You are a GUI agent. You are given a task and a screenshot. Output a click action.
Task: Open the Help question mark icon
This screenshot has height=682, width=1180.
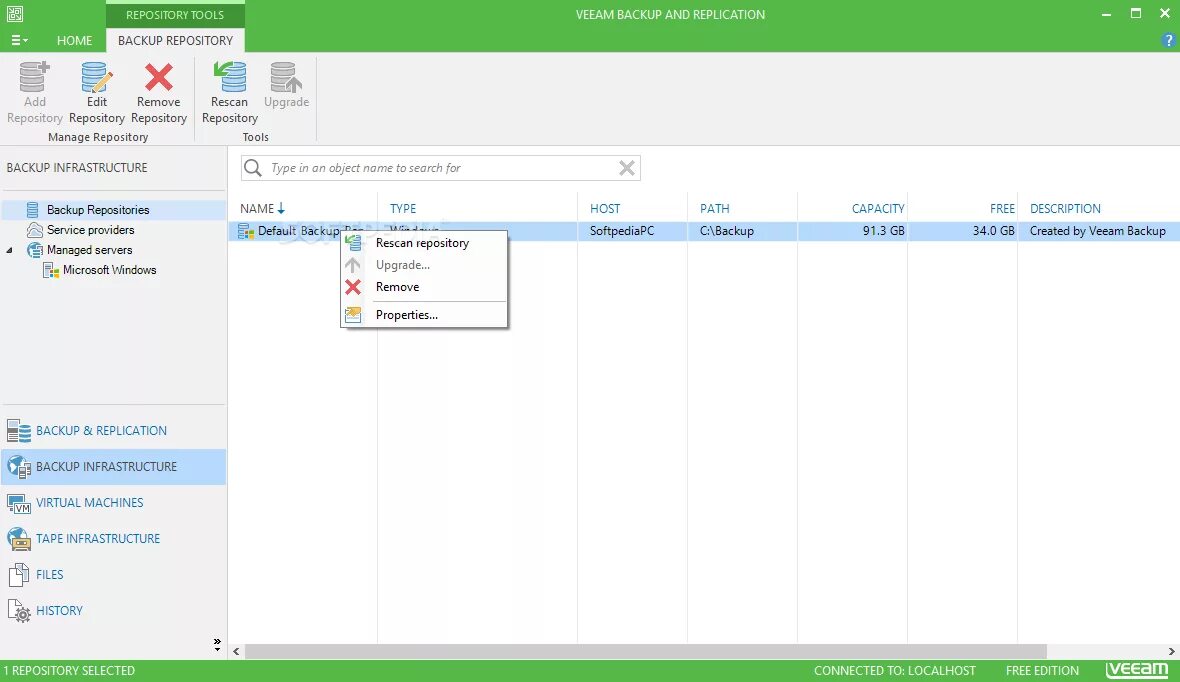pyautogui.click(x=1168, y=41)
